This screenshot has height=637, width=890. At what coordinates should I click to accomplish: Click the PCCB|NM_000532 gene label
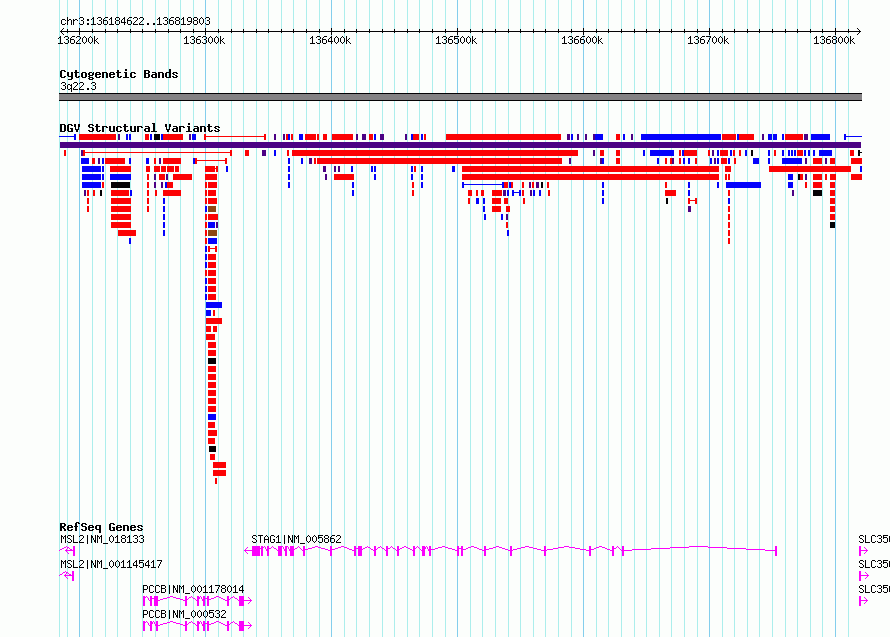point(184,614)
